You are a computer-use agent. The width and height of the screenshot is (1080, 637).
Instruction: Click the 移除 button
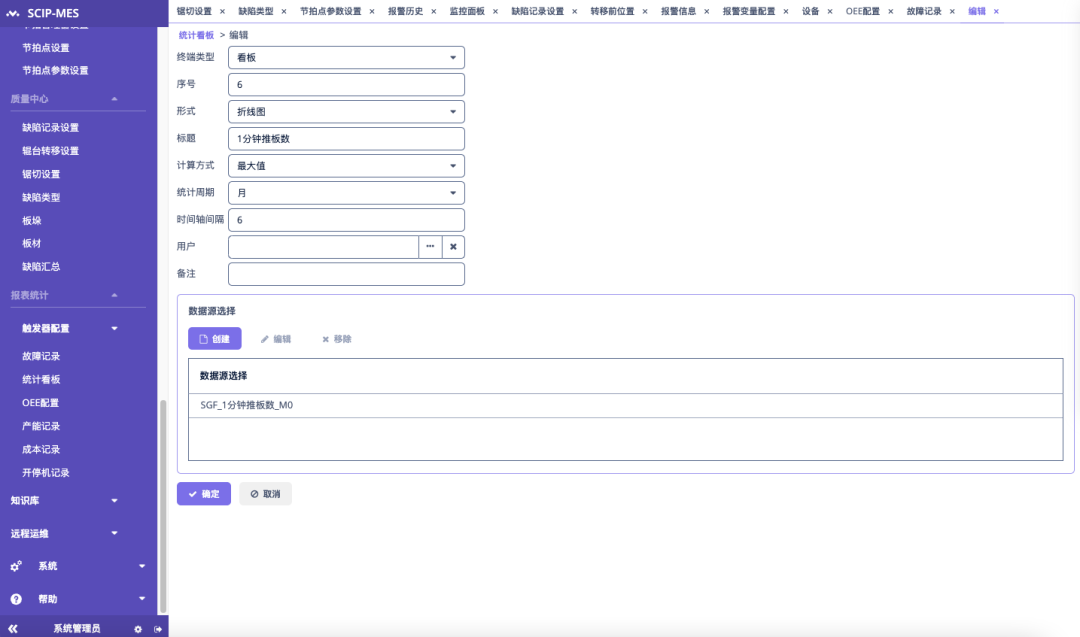coord(337,339)
